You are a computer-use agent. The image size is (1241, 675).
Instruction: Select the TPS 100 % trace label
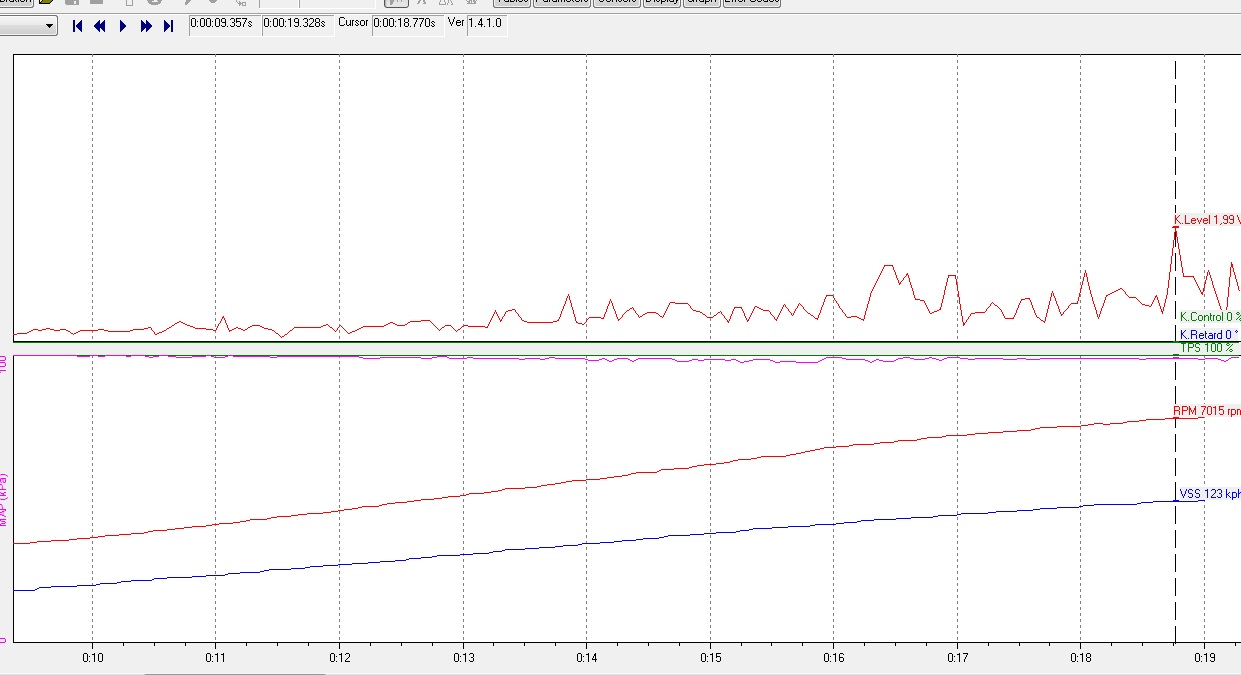tap(1206, 348)
